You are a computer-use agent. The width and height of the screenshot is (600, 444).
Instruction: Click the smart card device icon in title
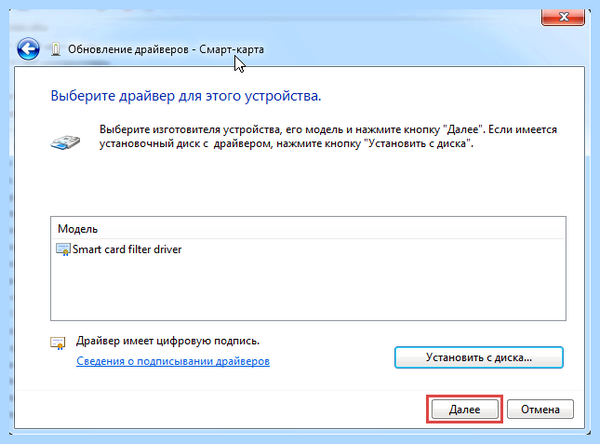pyautogui.click(x=56, y=49)
